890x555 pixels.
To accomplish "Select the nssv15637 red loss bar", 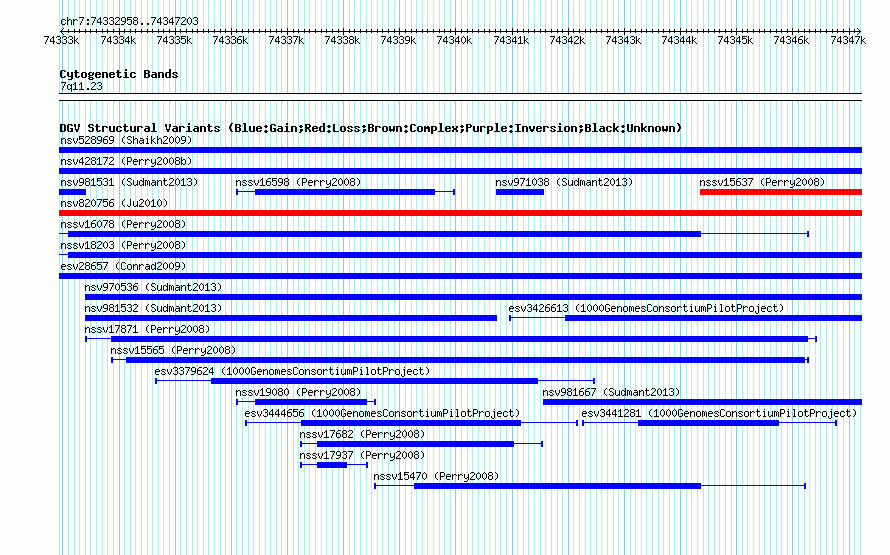I will click(x=781, y=192).
